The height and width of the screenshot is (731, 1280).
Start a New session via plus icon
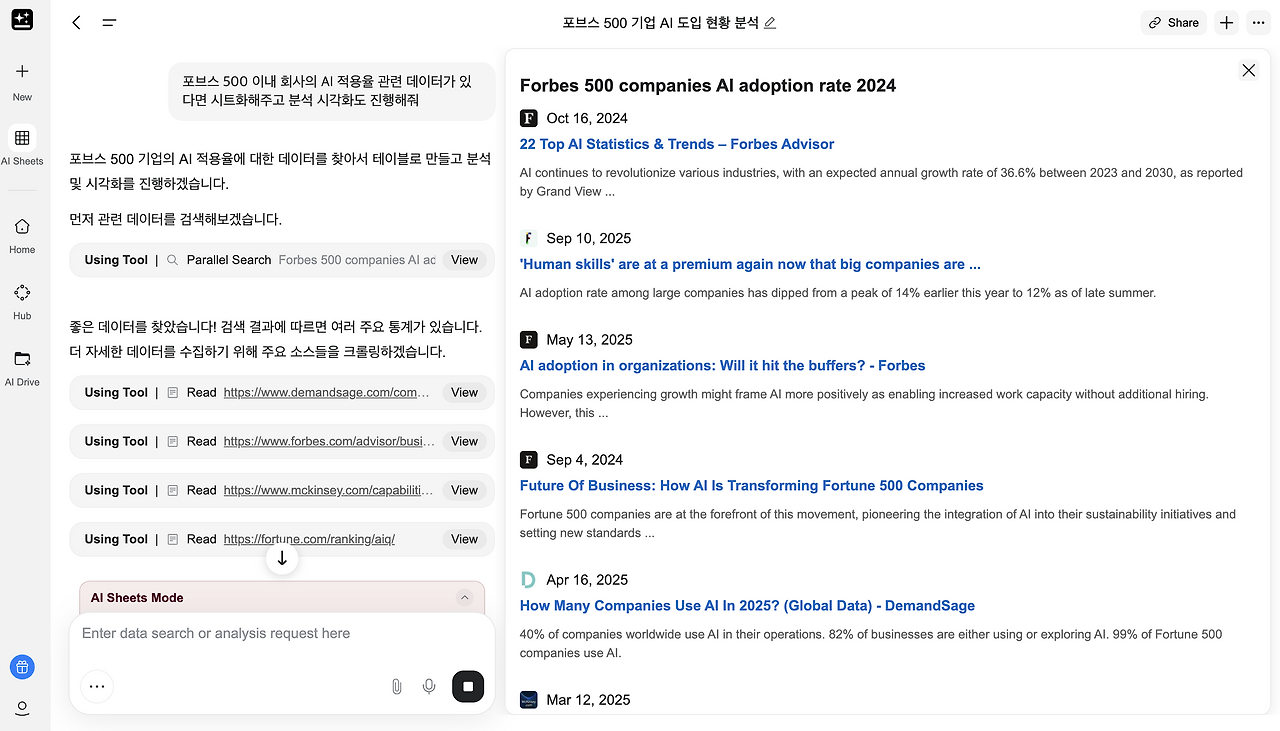pyautogui.click(x=22, y=71)
